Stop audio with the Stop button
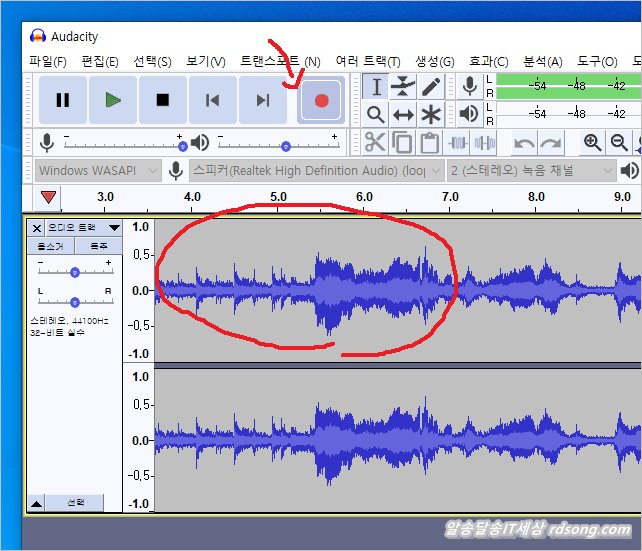This screenshot has width=642, height=551. coord(163,100)
